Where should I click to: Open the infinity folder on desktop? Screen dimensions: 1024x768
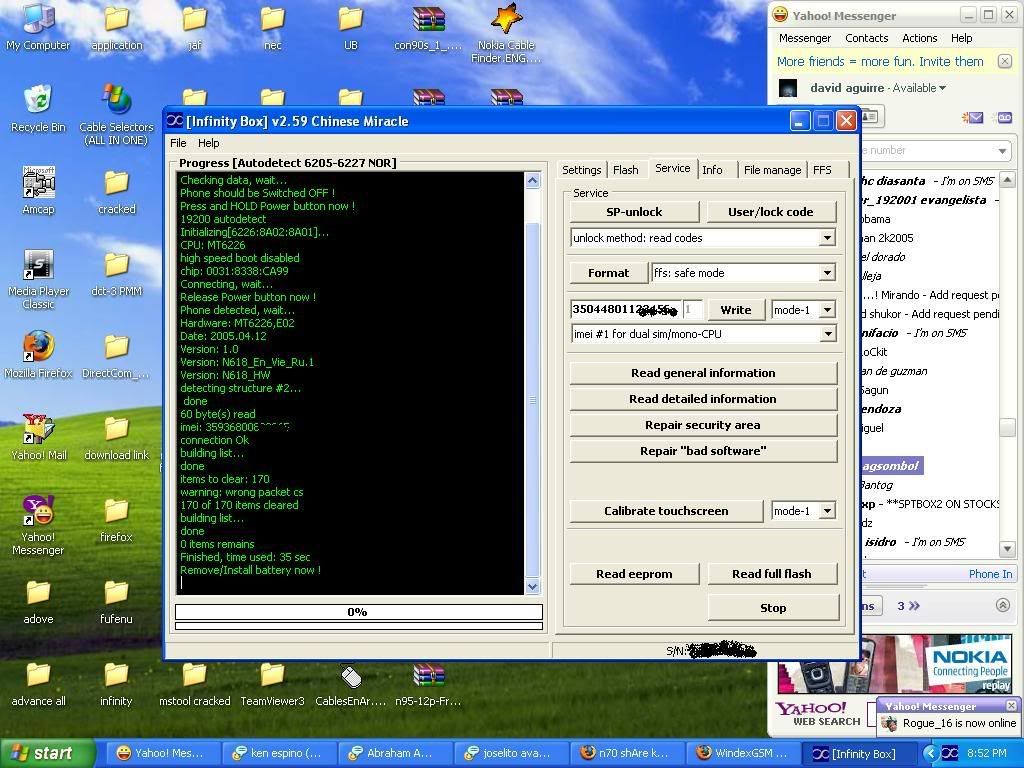click(x=116, y=677)
